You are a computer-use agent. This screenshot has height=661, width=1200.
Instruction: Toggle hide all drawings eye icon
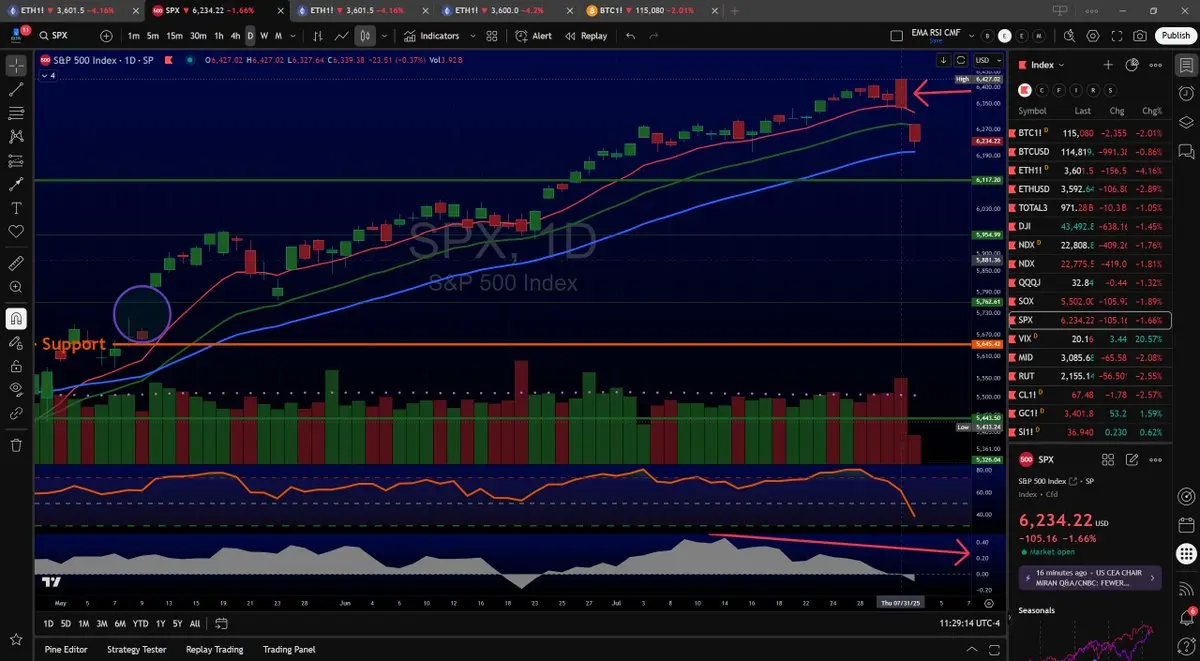pyautogui.click(x=16, y=388)
